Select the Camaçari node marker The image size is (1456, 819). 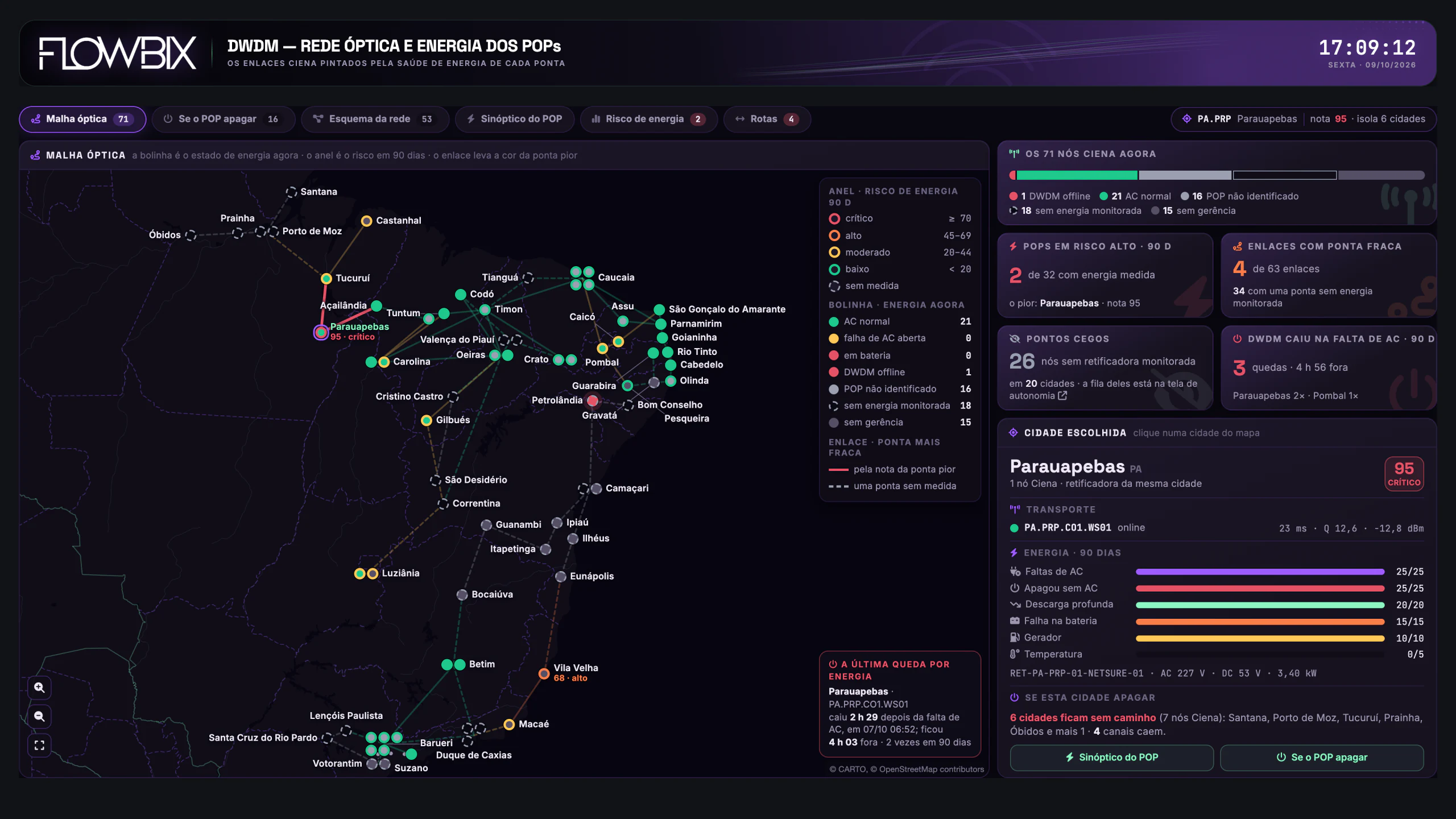[596, 489]
